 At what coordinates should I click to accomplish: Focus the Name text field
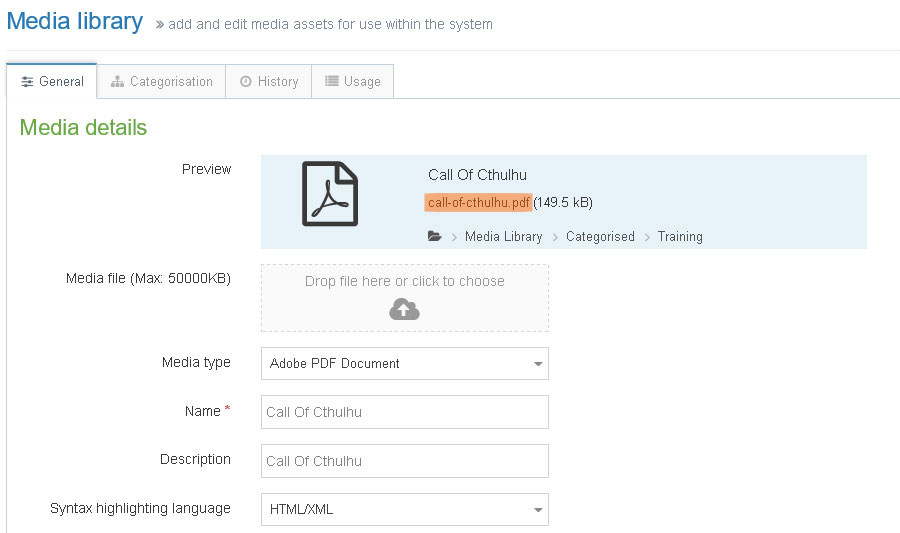click(404, 412)
